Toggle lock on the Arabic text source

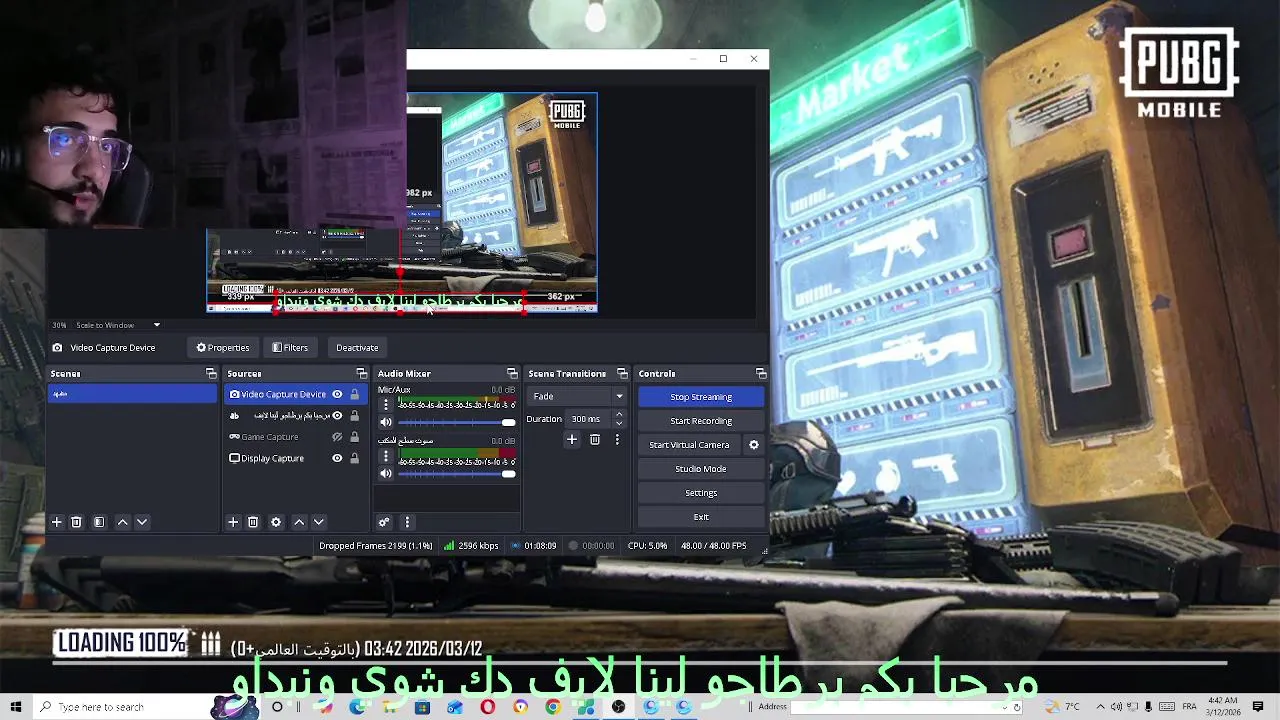click(x=354, y=415)
